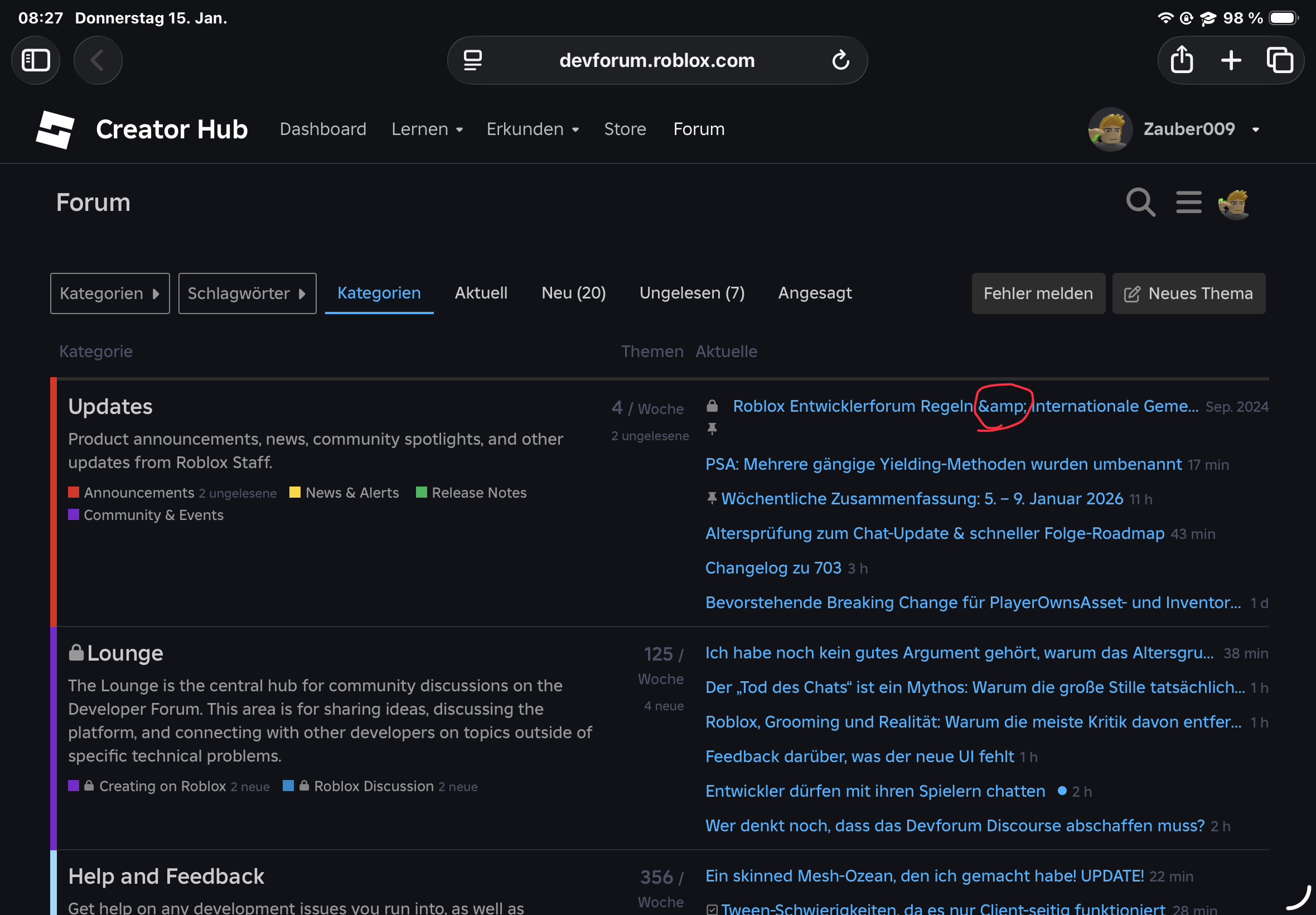The width and height of the screenshot is (1316, 915).
Task: Toggle the Safari sidebar panel
Action: 36,60
